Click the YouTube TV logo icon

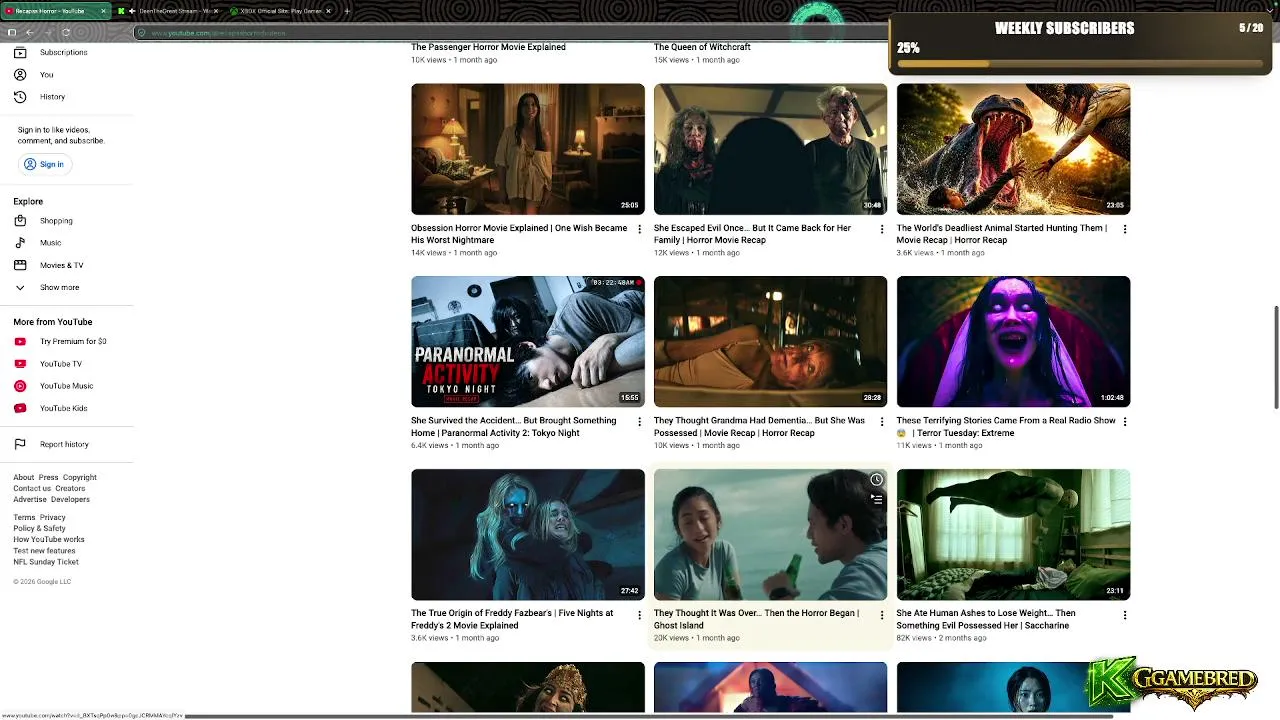click(20, 364)
